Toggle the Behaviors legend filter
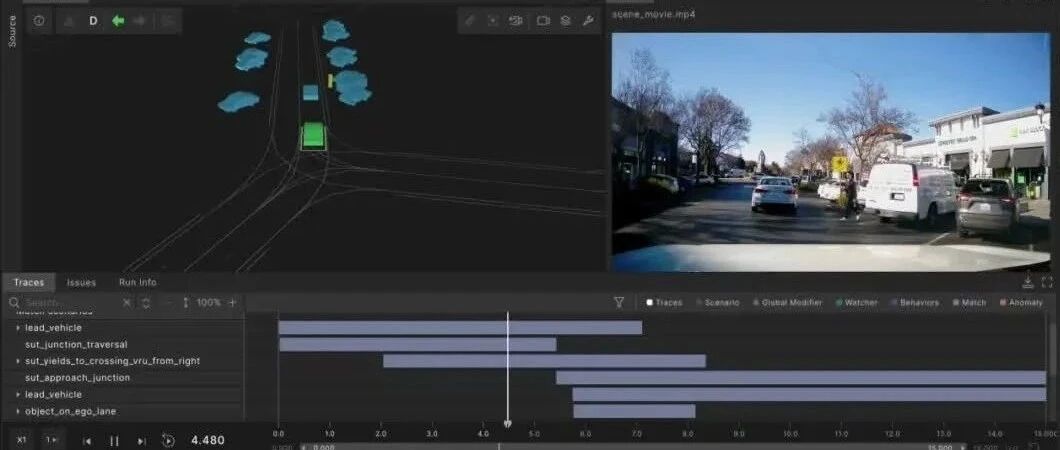 tap(915, 303)
